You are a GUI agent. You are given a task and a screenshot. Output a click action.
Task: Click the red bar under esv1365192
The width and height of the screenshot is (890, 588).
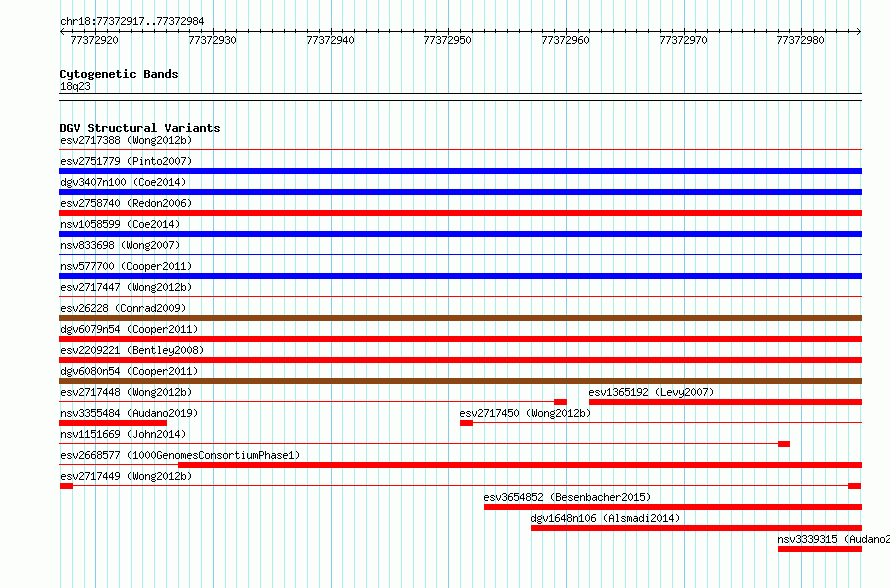pyautogui.click(x=725, y=402)
